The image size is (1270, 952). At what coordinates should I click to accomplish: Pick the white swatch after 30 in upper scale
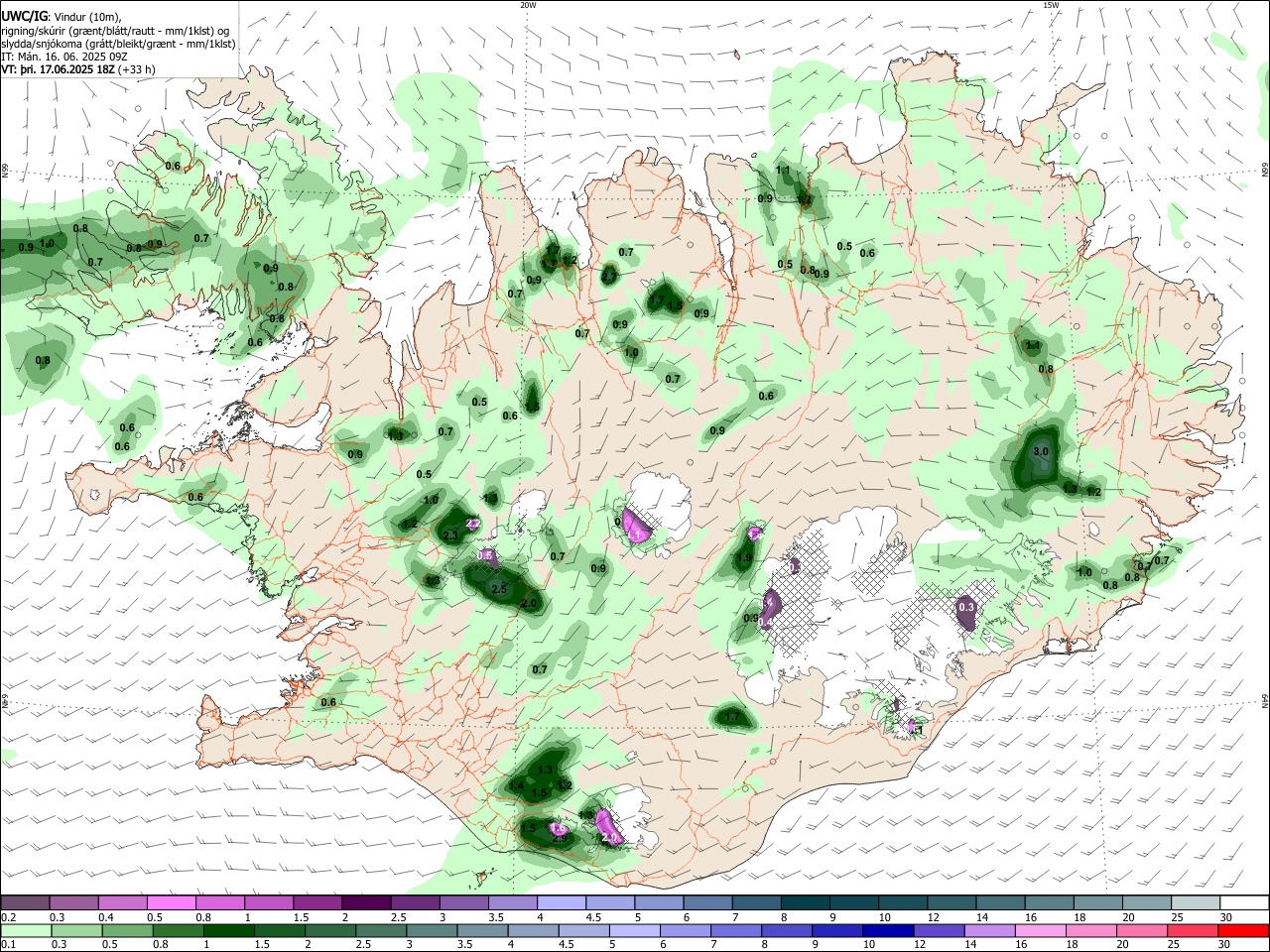[1242, 902]
